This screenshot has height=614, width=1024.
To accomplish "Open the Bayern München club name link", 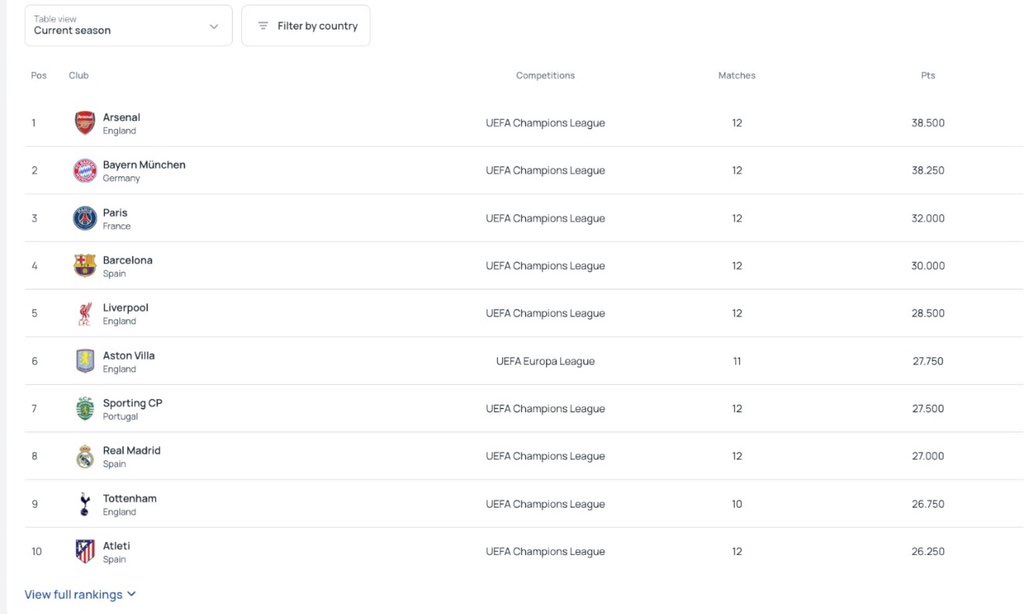I will (144, 165).
